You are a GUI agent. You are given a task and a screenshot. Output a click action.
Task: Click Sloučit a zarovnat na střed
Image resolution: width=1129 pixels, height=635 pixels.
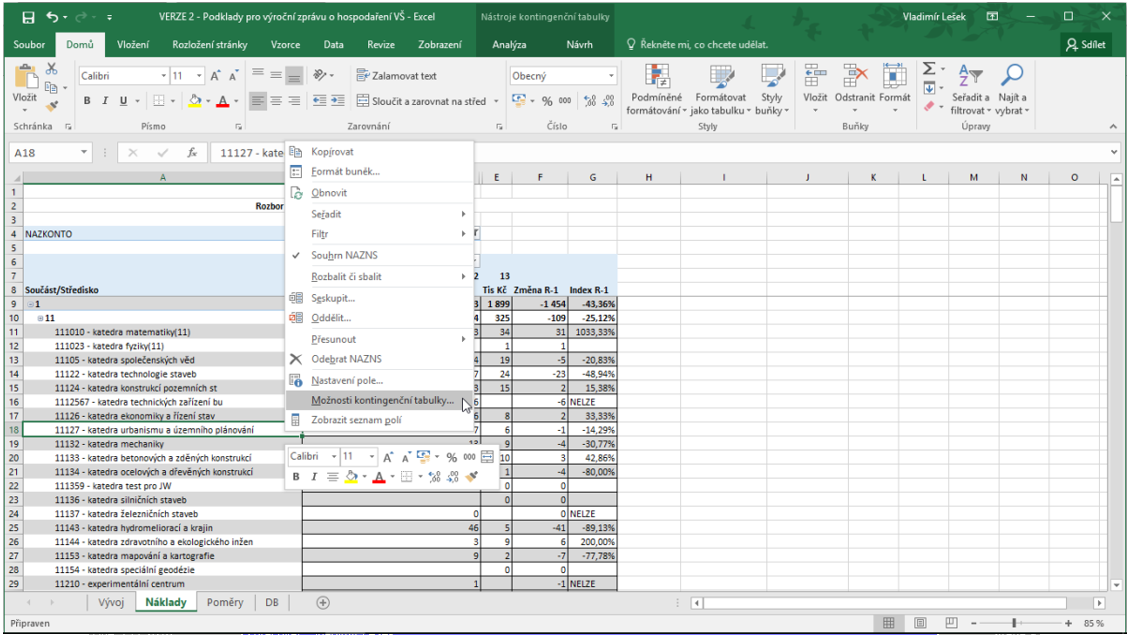[422, 101]
